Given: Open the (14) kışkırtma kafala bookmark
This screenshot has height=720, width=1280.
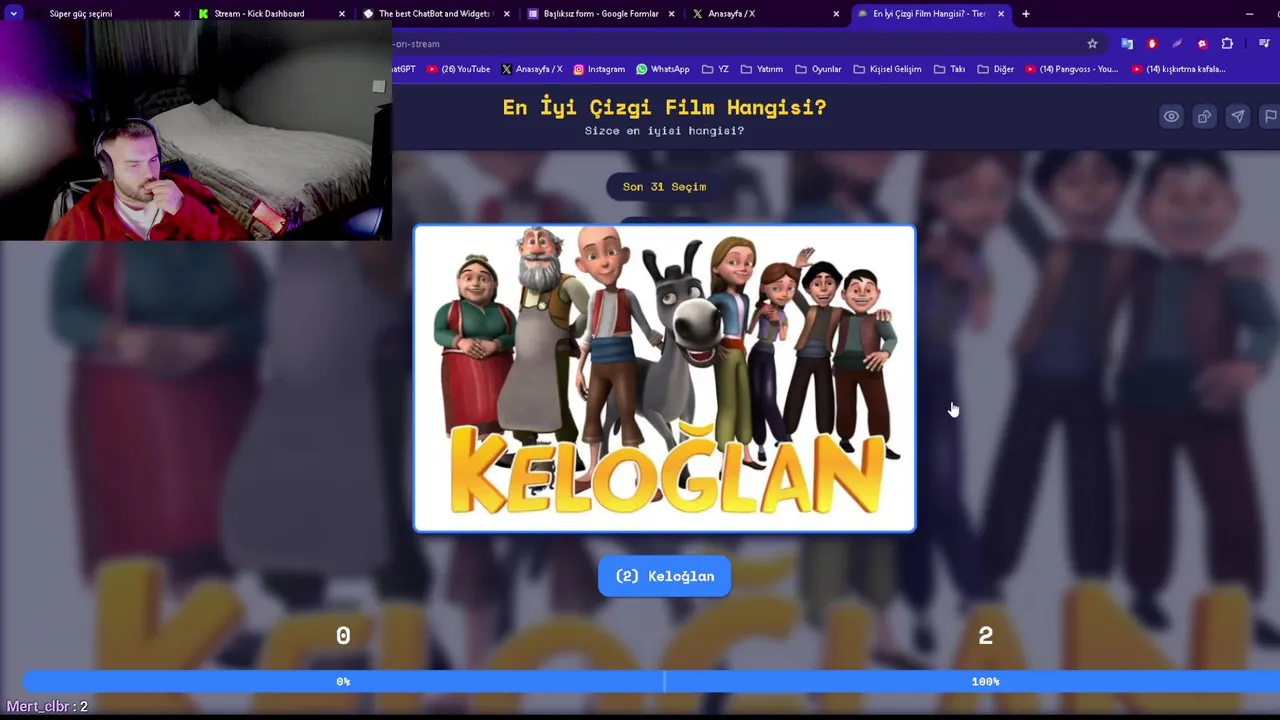Looking at the screenshot, I should click(x=1178, y=69).
